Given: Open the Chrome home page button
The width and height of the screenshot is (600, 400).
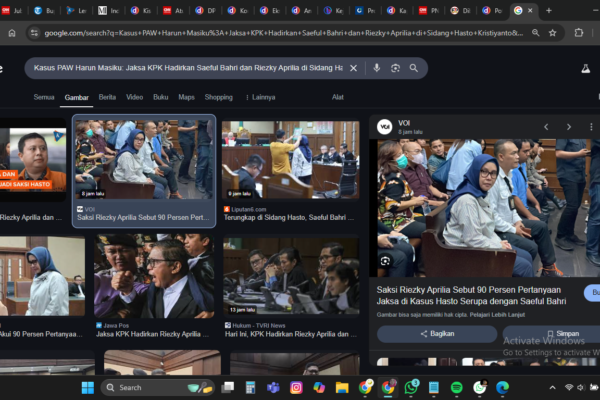Looking at the screenshot, I should tap(12, 33).
